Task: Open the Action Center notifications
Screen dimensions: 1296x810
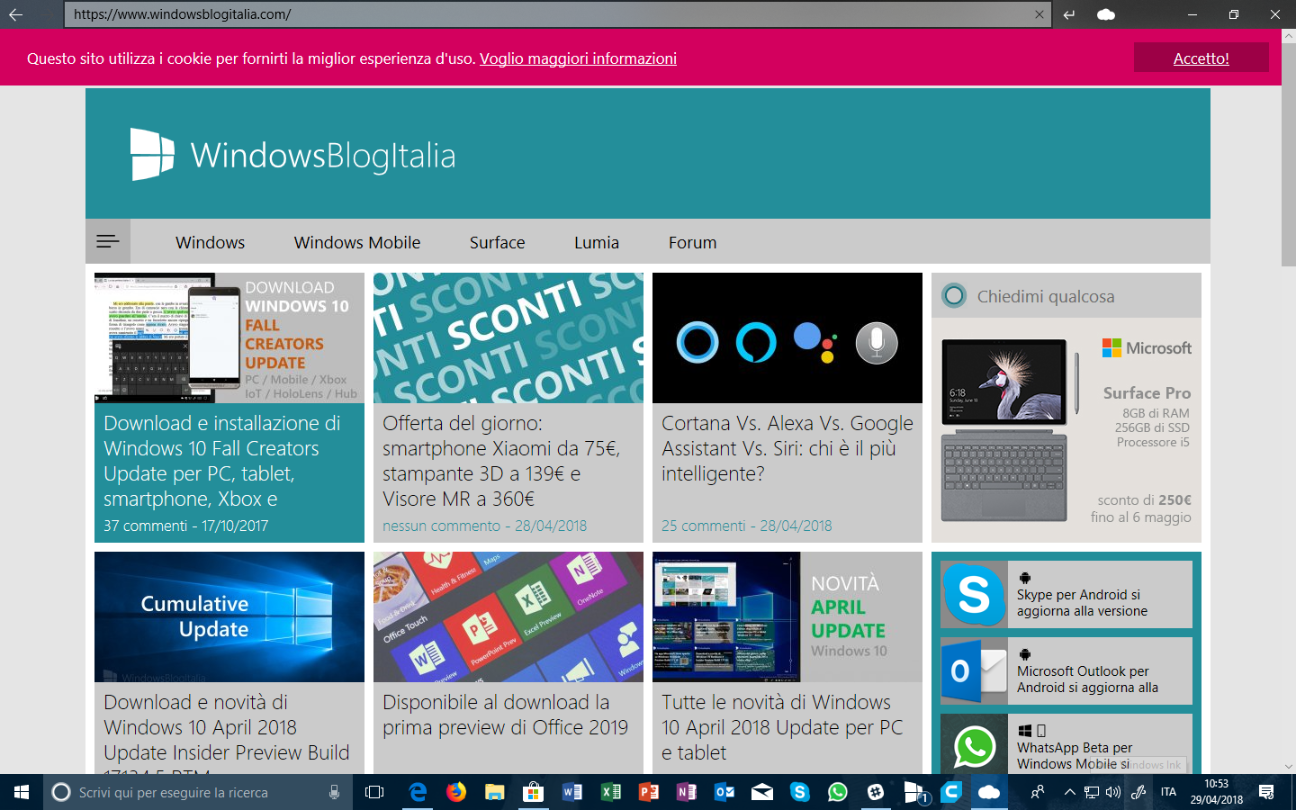Action: point(1266,792)
